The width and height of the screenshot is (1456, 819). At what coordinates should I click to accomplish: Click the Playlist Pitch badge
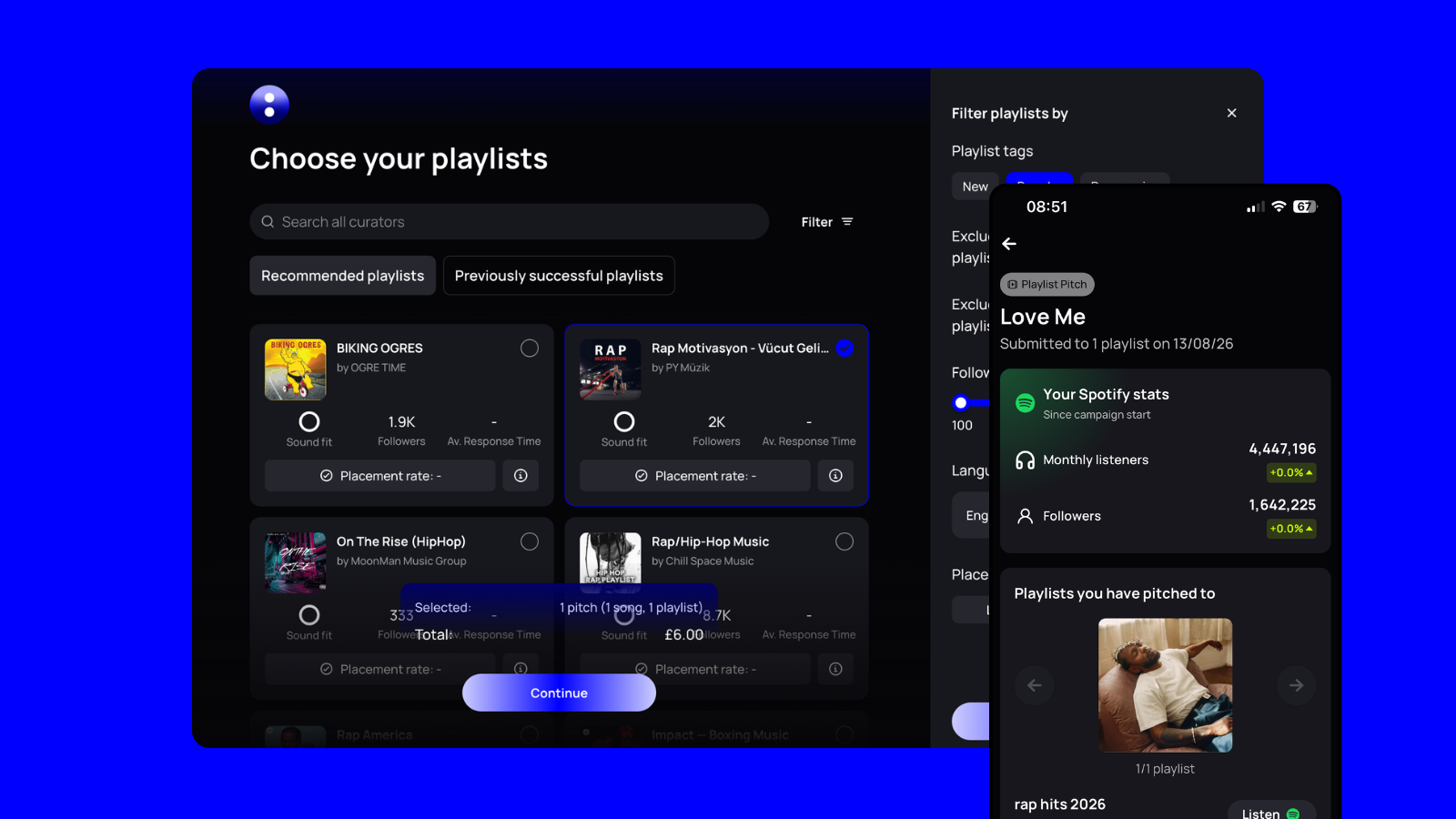pos(1047,285)
